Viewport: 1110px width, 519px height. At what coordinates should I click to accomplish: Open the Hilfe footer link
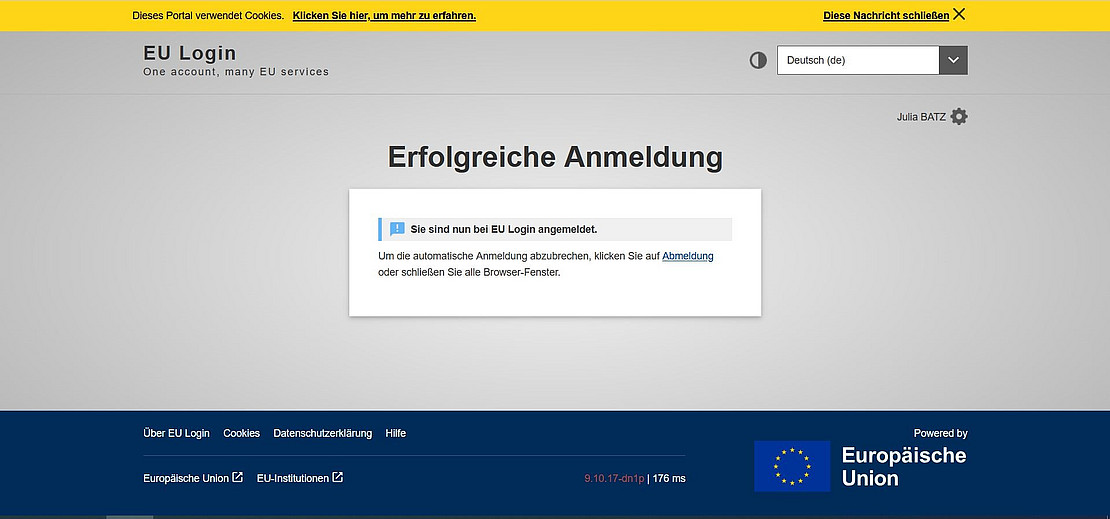click(395, 433)
